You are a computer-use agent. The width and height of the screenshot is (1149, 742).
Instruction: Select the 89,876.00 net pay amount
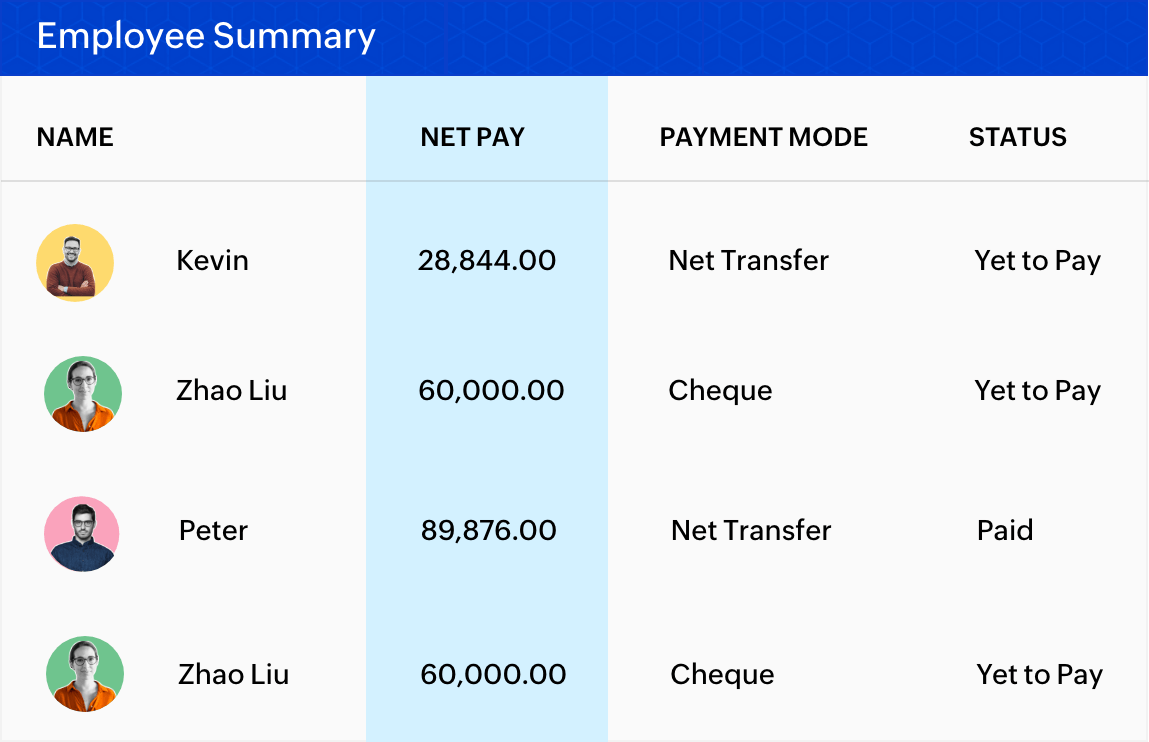[x=488, y=530]
